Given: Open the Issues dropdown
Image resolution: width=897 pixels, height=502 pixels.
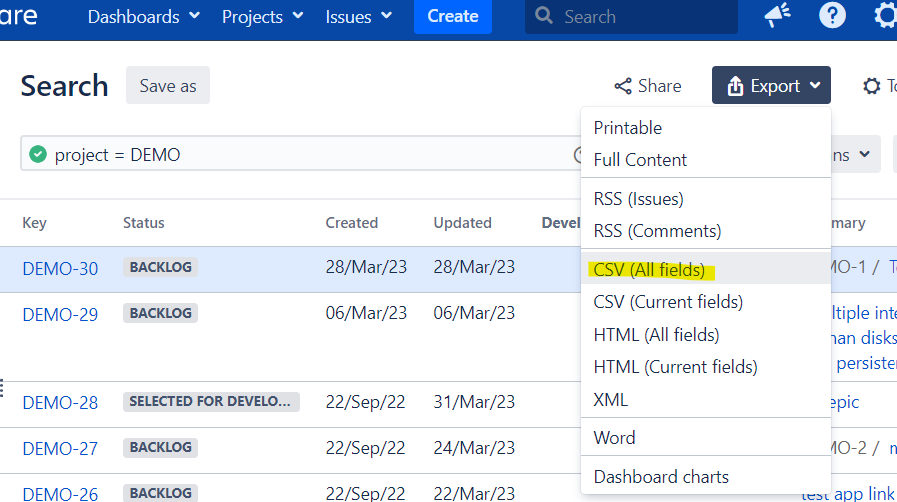Looking at the screenshot, I should click(x=359, y=17).
